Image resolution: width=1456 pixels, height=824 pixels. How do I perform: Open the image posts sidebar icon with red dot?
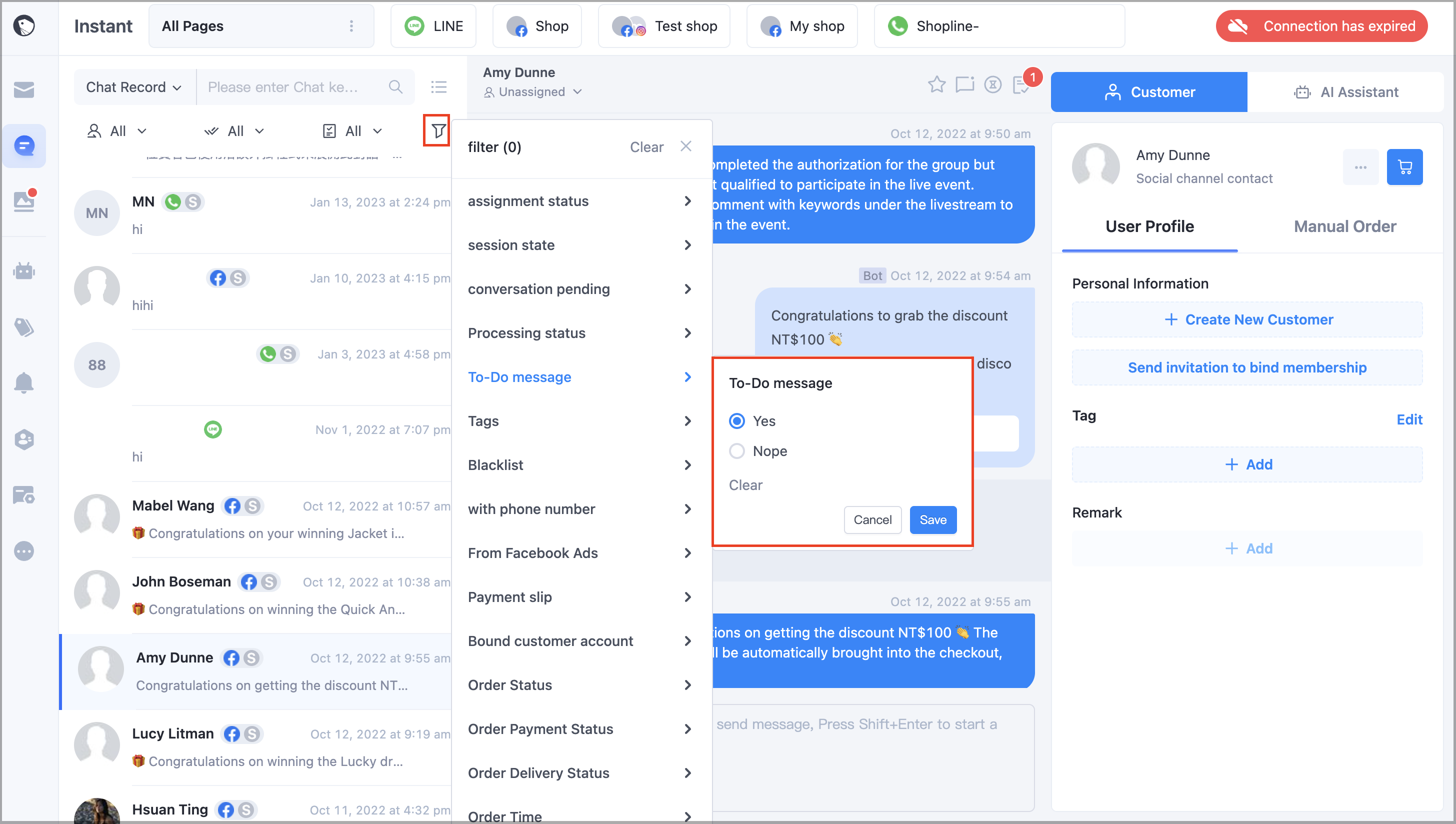tap(24, 201)
